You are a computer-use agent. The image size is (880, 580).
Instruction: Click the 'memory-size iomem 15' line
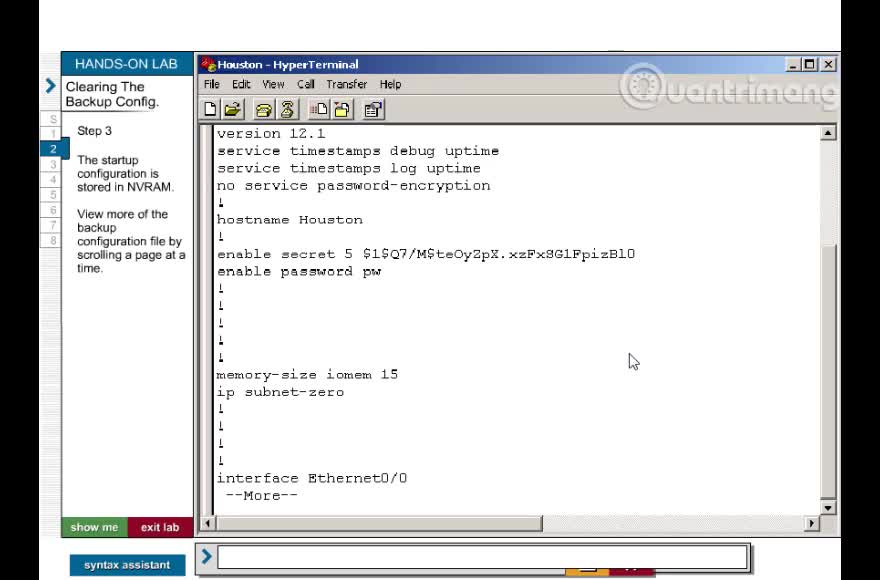(x=308, y=375)
